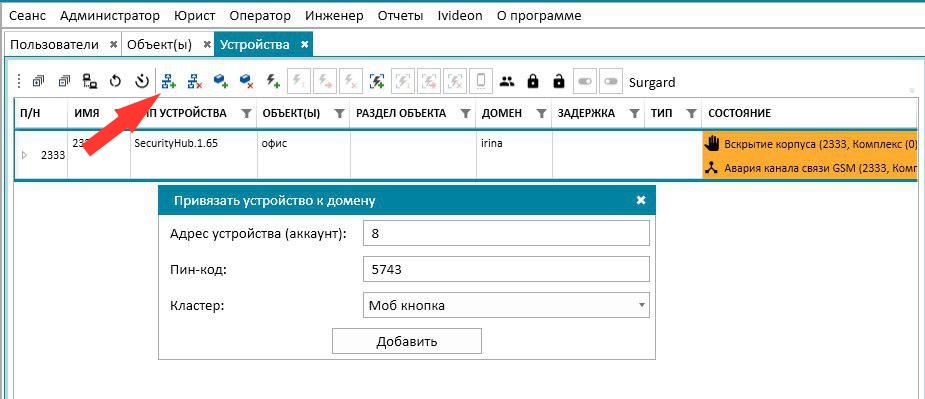Viewport: 925px width, 399px height.
Task: Click the Добавить button
Action: (407, 341)
